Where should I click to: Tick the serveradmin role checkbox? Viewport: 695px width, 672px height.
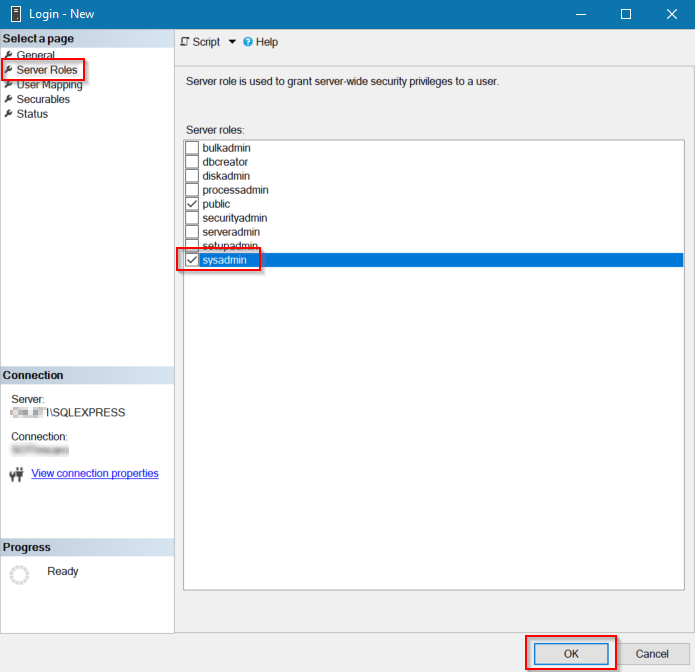pyautogui.click(x=191, y=232)
